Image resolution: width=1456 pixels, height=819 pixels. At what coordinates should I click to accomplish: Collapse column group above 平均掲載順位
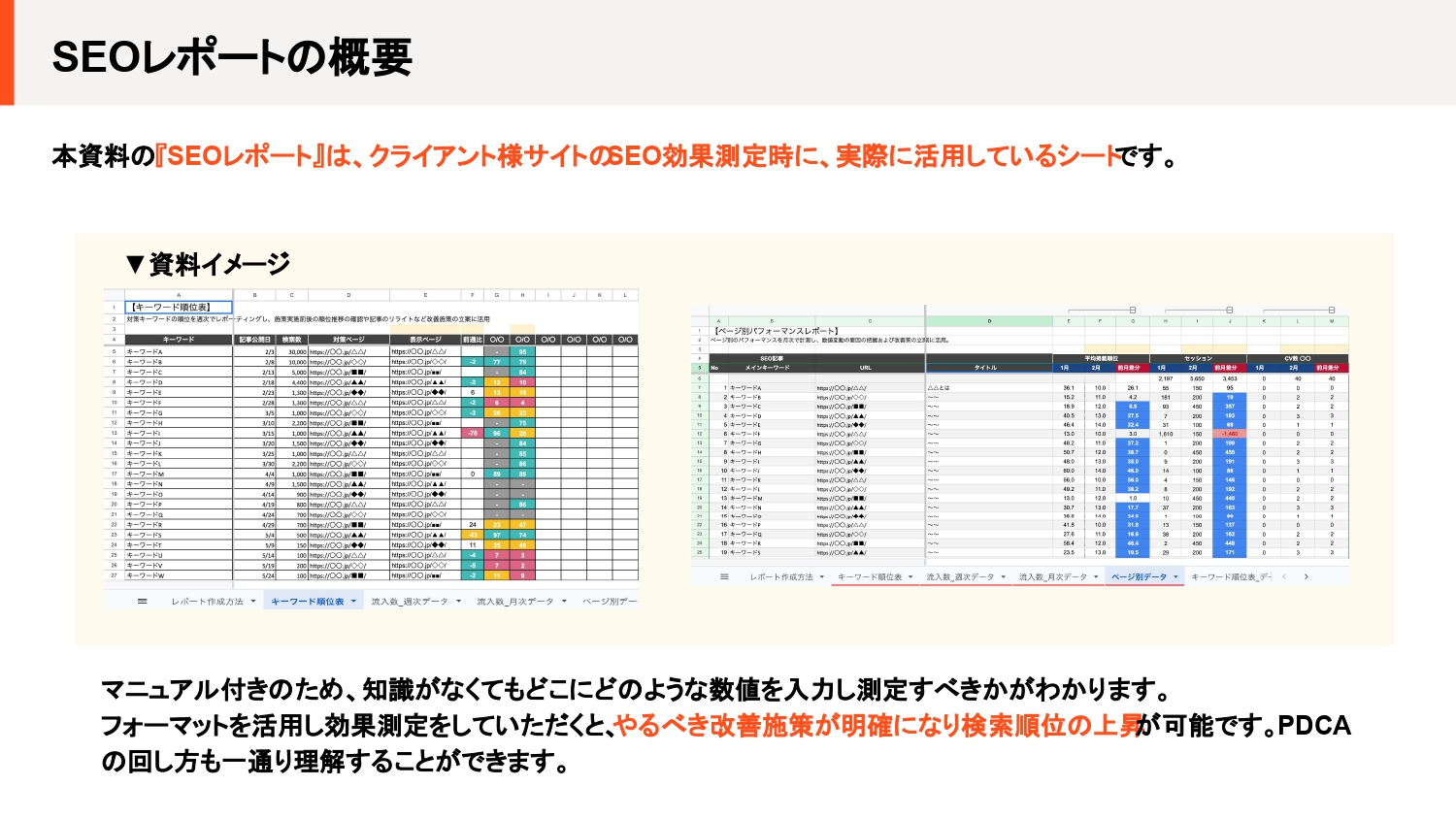[1133, 310]
